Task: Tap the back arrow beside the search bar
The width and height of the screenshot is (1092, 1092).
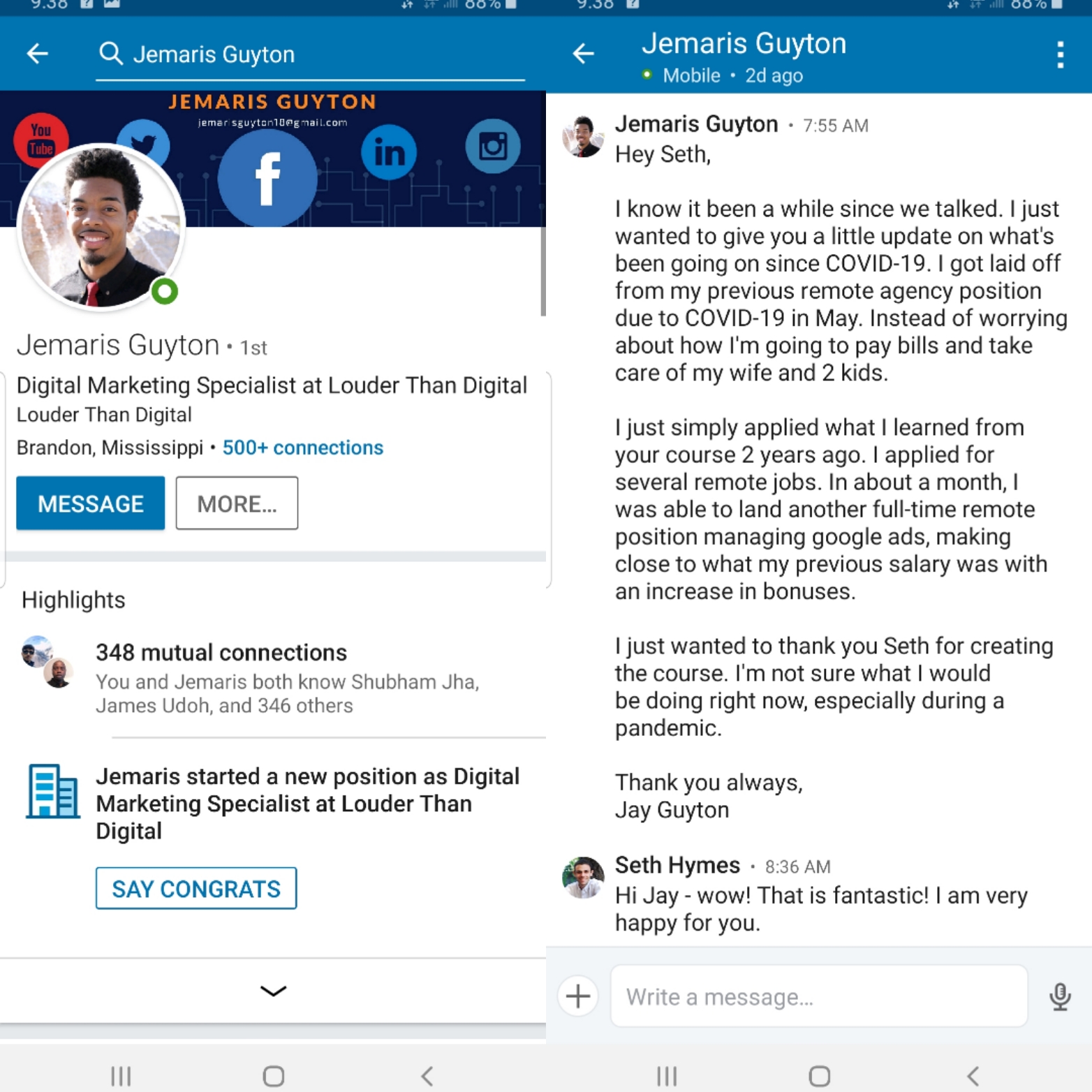Action: 38,54
